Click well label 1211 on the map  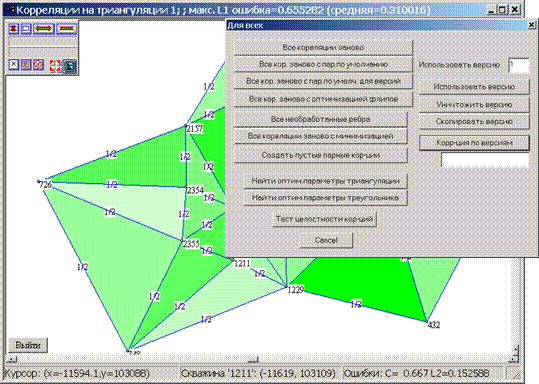(242, 264)
